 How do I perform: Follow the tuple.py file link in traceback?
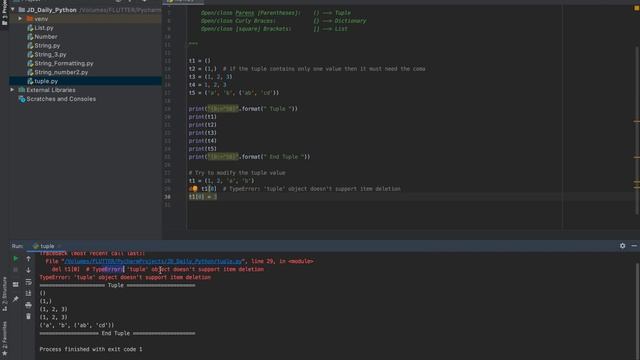(153, 261)
